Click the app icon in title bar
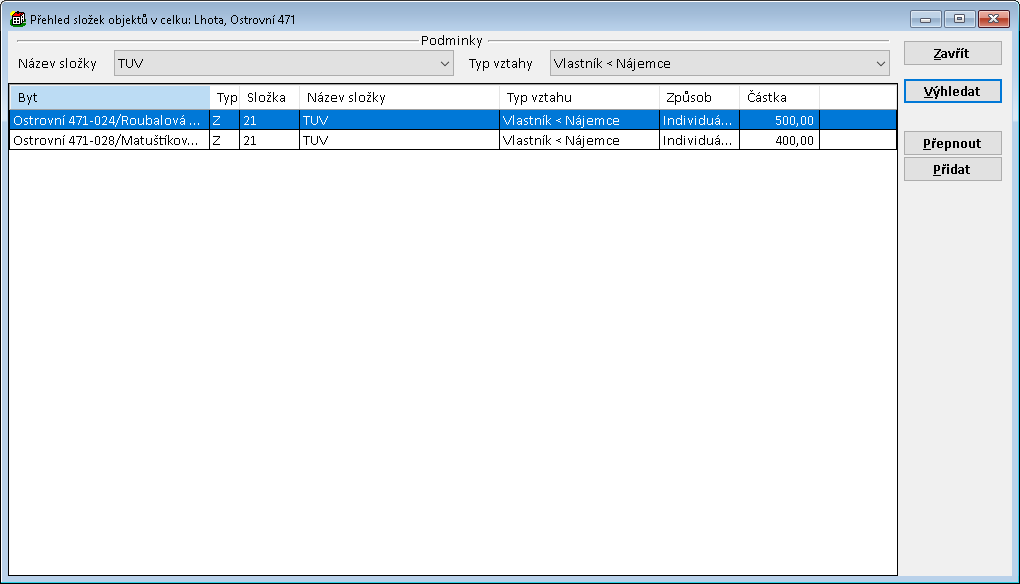The width and height of the screenshot is (1020, 584). click(17, 19)
